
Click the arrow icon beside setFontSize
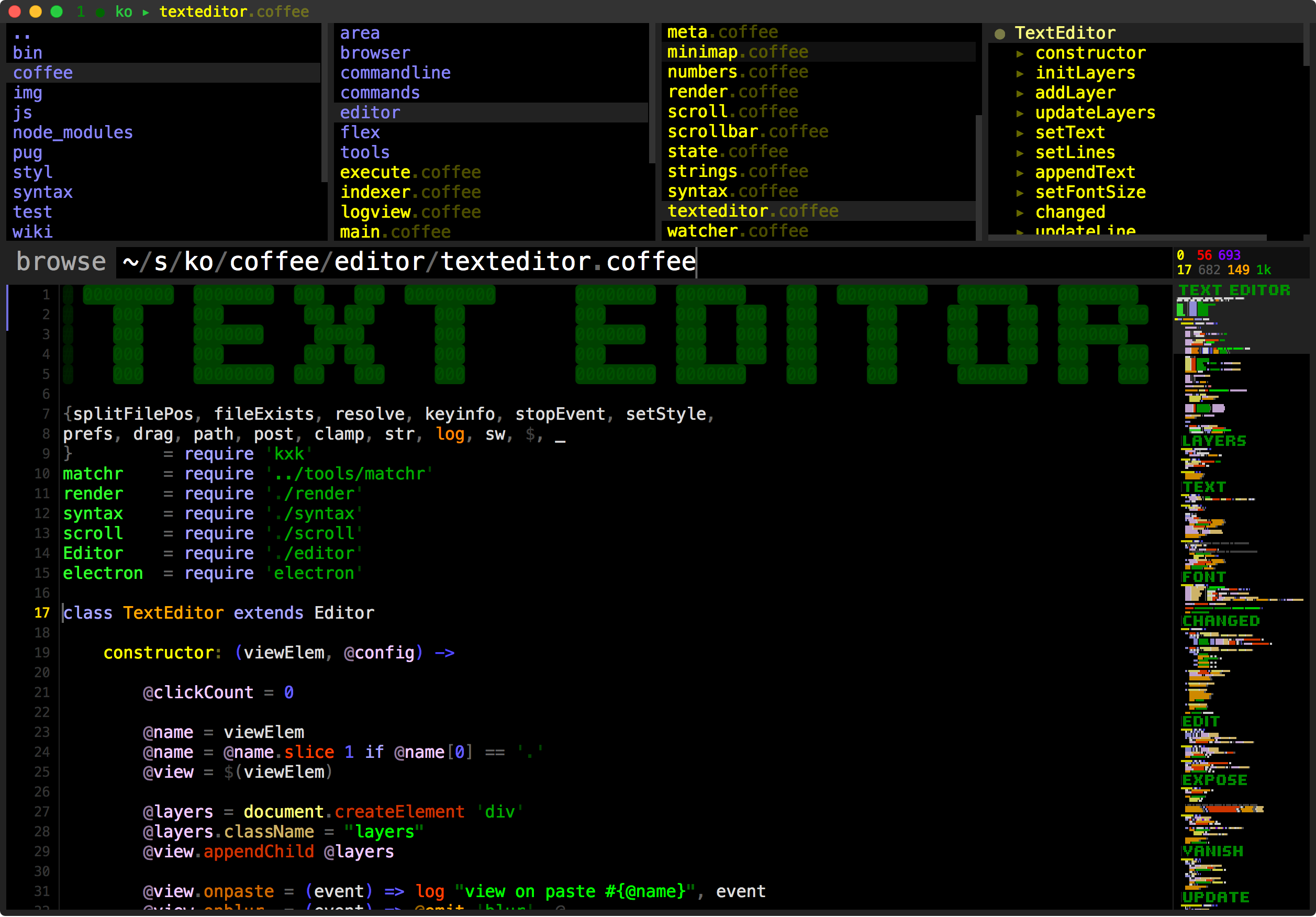click(x=1020, y=193)
